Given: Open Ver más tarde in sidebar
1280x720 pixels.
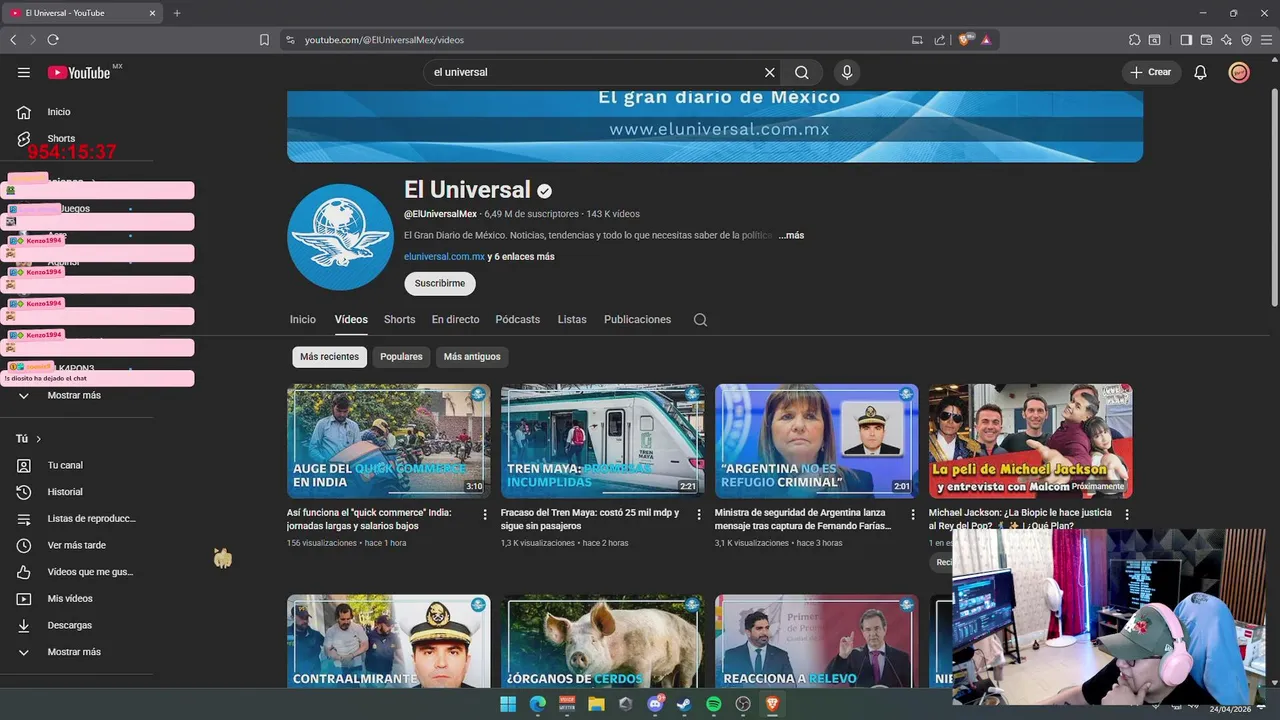Looking at the screenshot, I should click(x=76, y=546).
